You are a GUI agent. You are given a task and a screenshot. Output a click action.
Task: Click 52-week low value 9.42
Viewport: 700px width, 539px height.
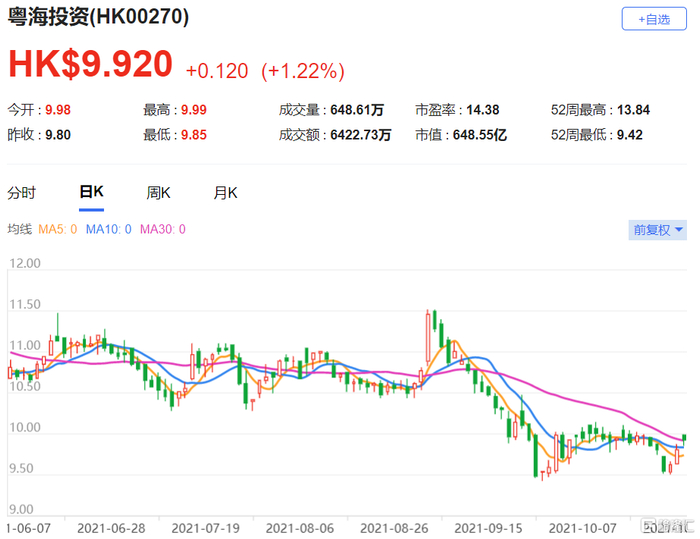tap(629, 135)
